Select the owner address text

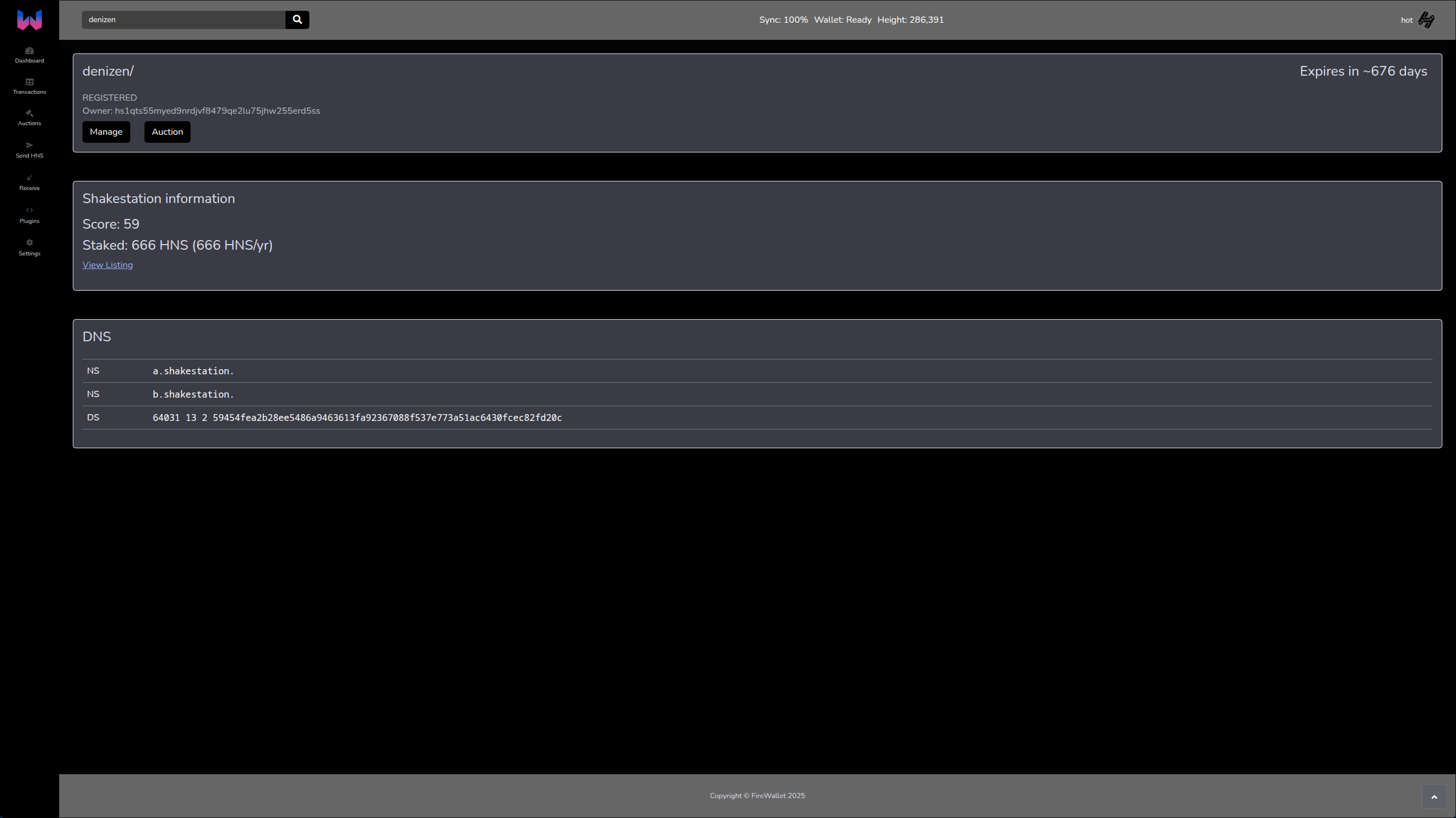pos(217,110)
